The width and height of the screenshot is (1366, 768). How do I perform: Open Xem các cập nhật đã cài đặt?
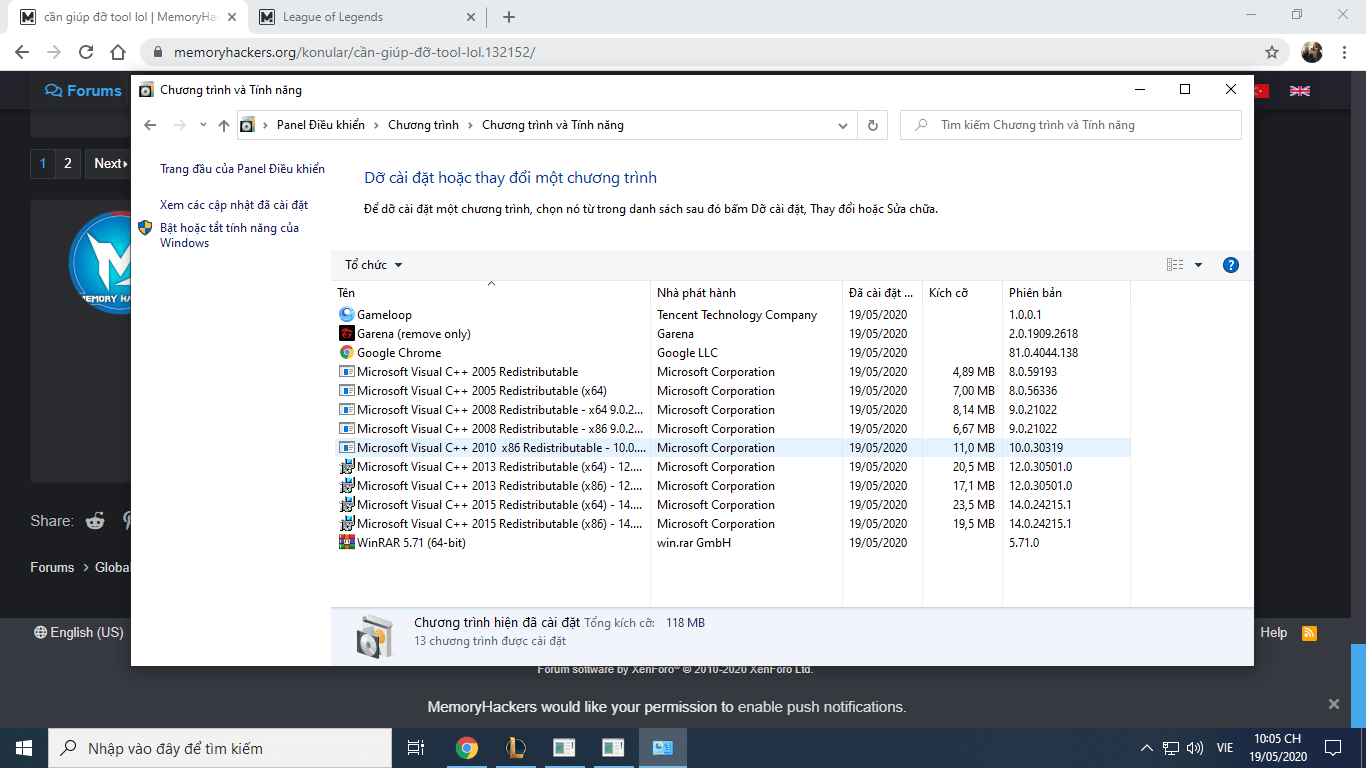point(234,205)
